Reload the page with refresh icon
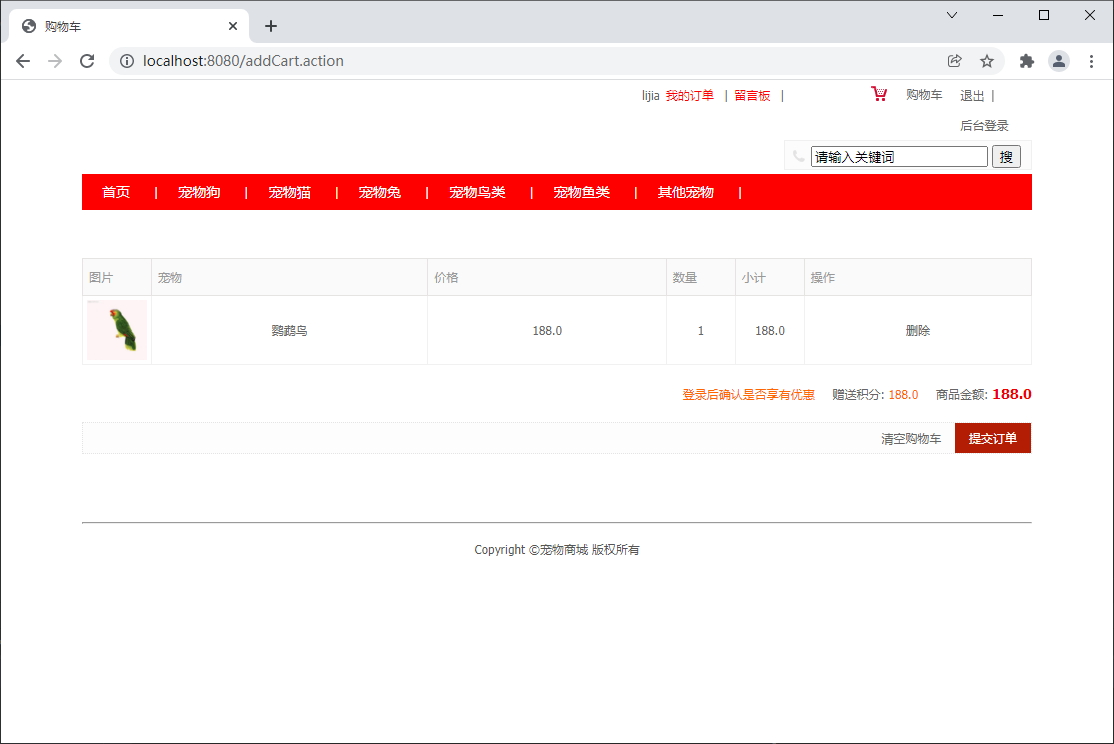The height and width of the screenshot is (744, 1114). click(x=87, y=61)
